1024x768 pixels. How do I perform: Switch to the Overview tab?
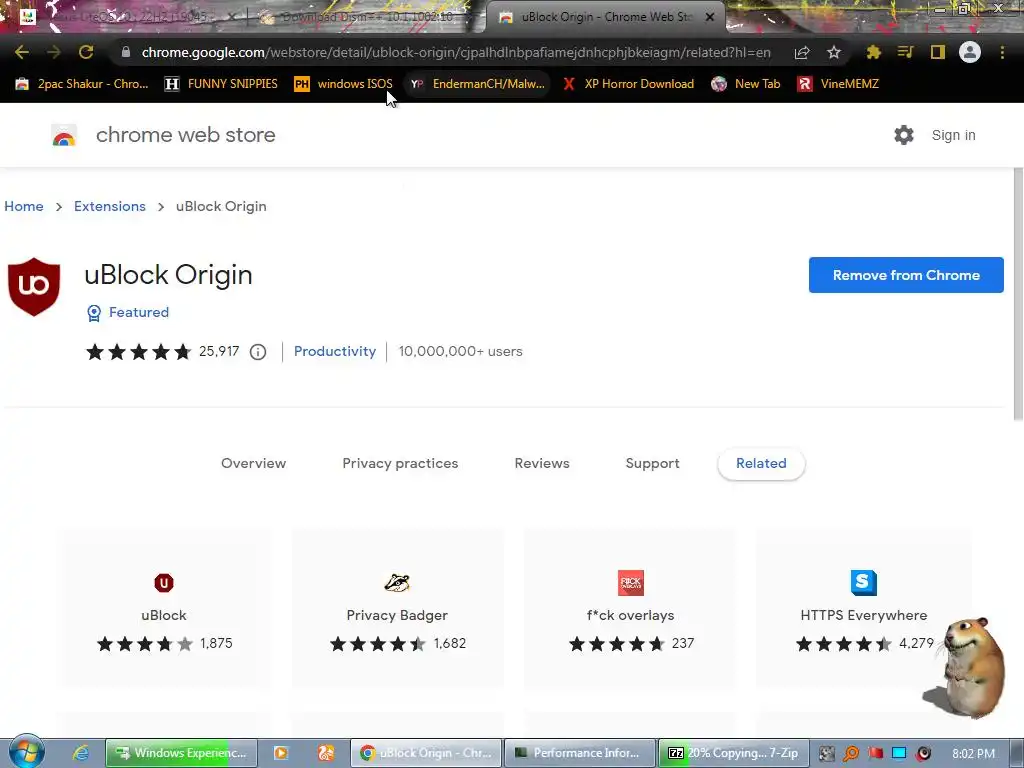coord(253,463)
